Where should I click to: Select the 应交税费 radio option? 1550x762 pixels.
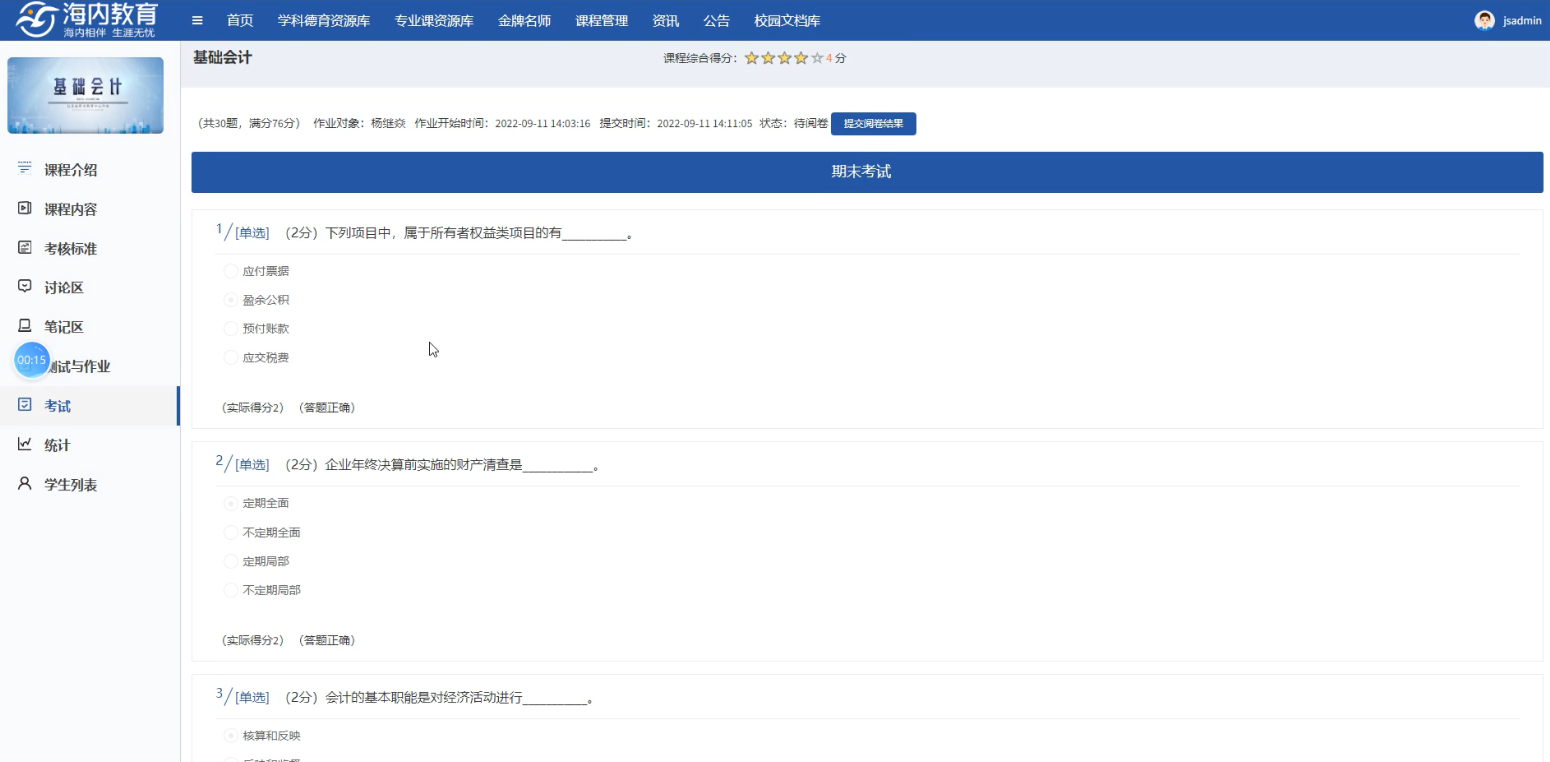pyautogui.click(x=231, y=357)
